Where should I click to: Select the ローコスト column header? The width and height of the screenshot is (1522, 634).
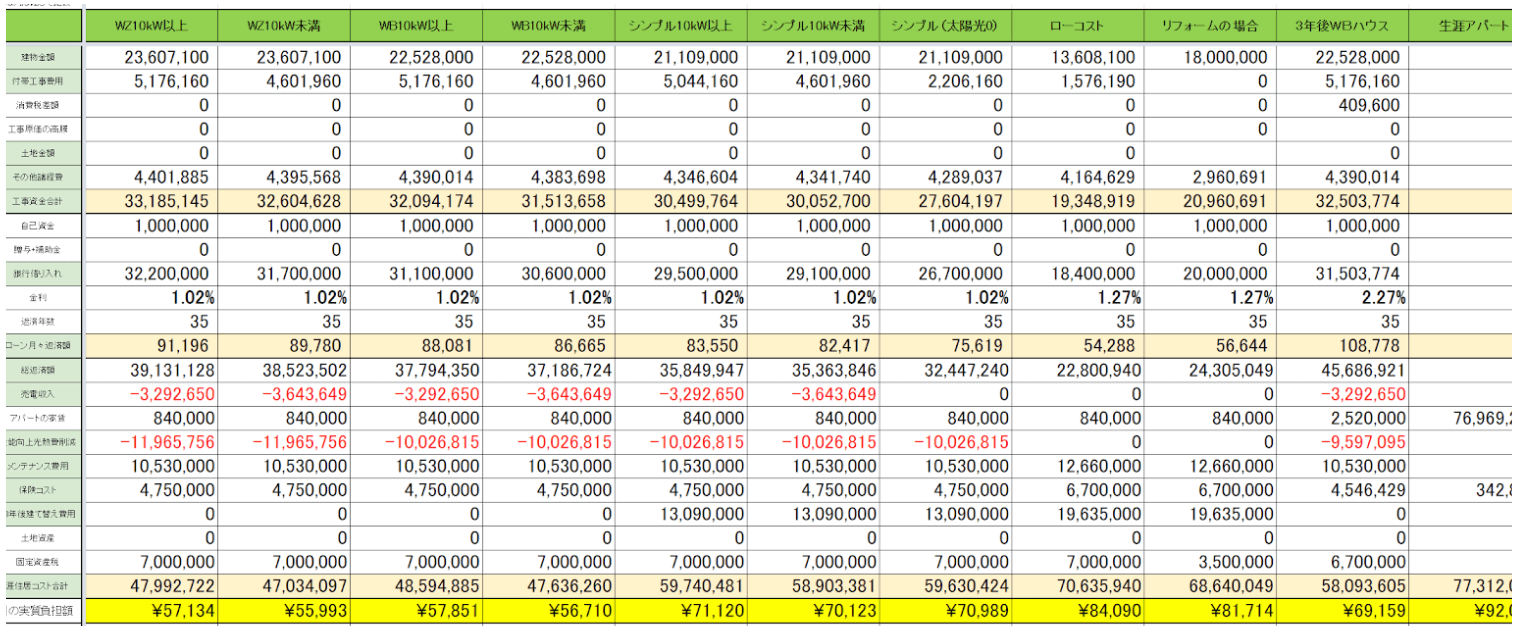(1076, 25)
